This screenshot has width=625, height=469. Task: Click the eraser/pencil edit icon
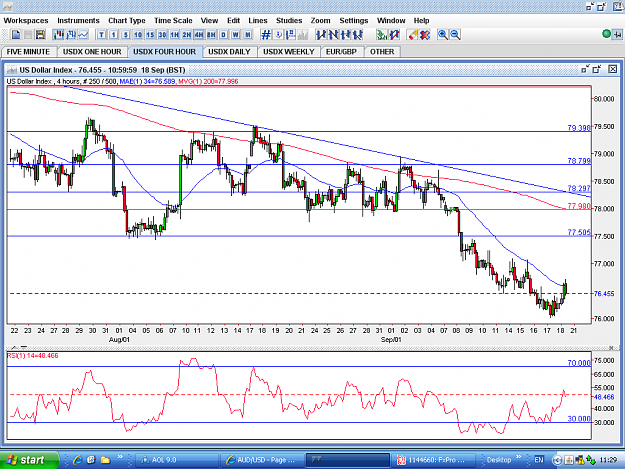point(413,35)
